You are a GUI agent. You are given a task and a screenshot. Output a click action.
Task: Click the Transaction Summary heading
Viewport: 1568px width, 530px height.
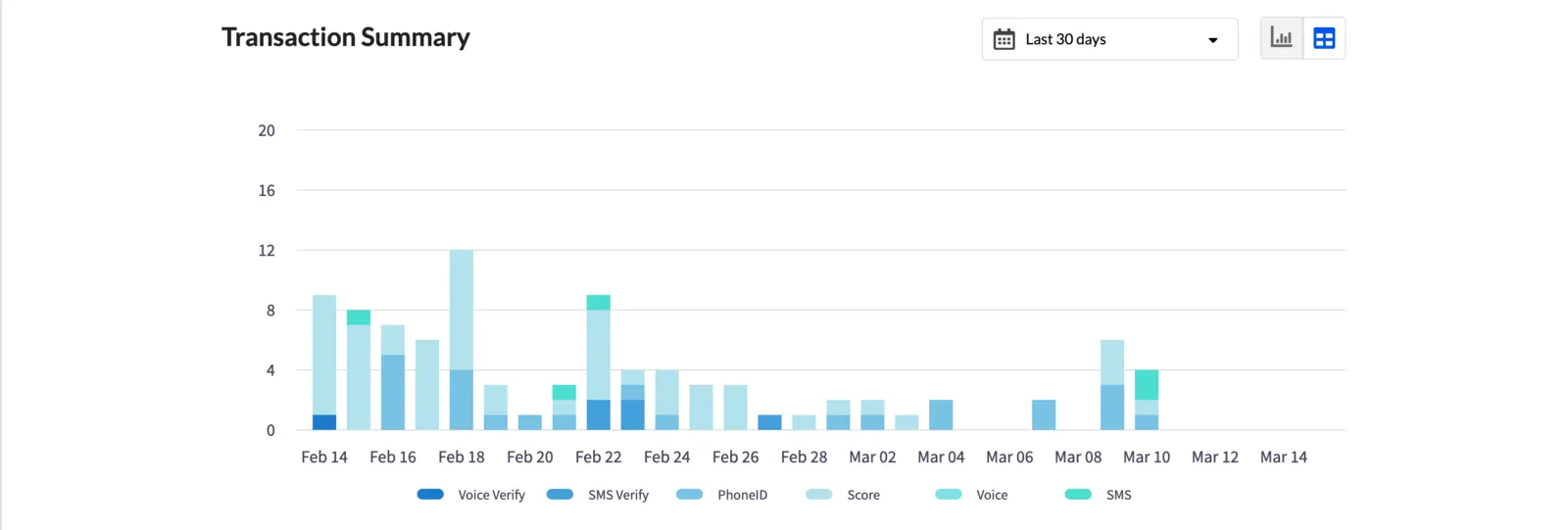coord(346,37)
